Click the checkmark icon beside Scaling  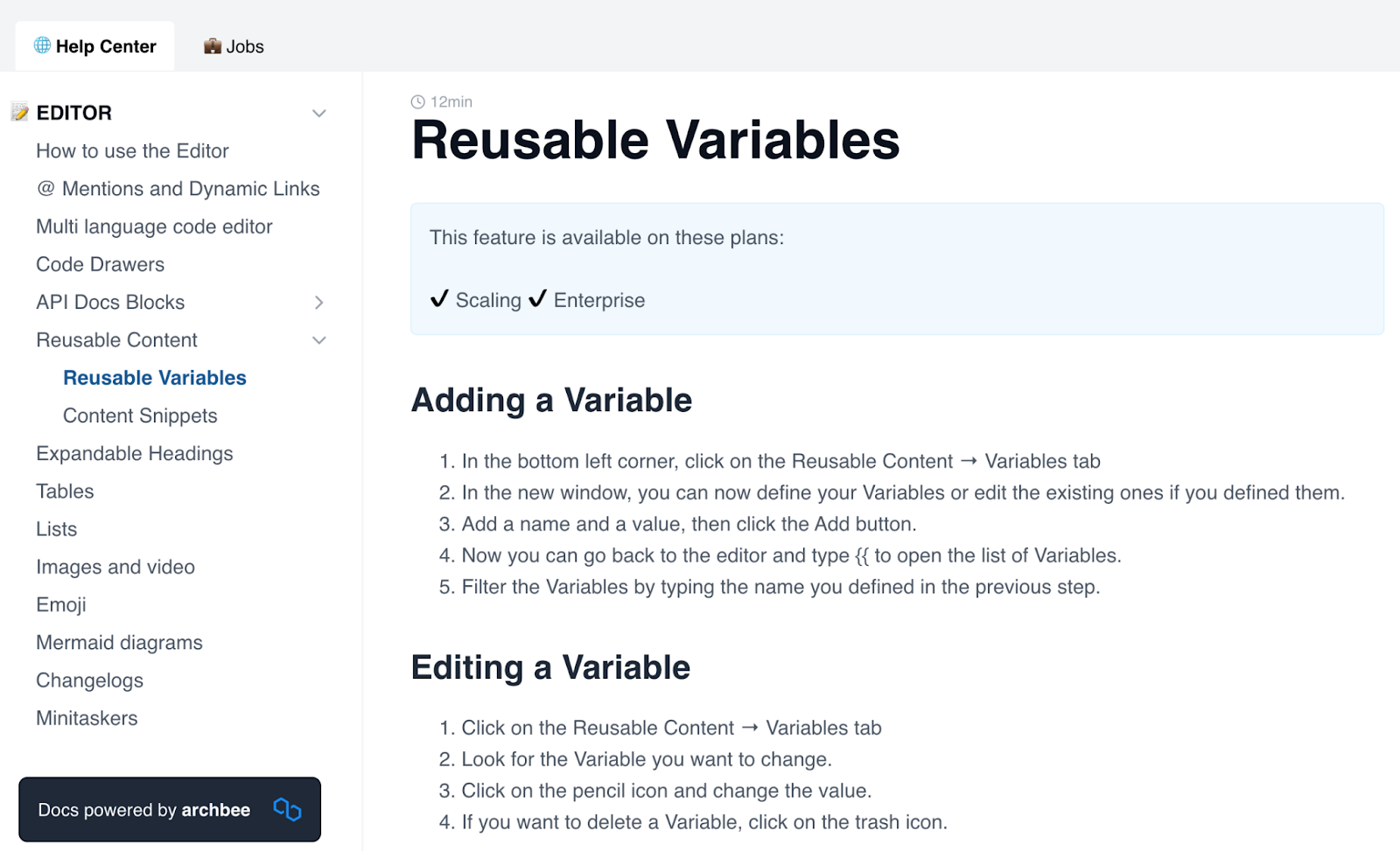[x=440, y=299]
